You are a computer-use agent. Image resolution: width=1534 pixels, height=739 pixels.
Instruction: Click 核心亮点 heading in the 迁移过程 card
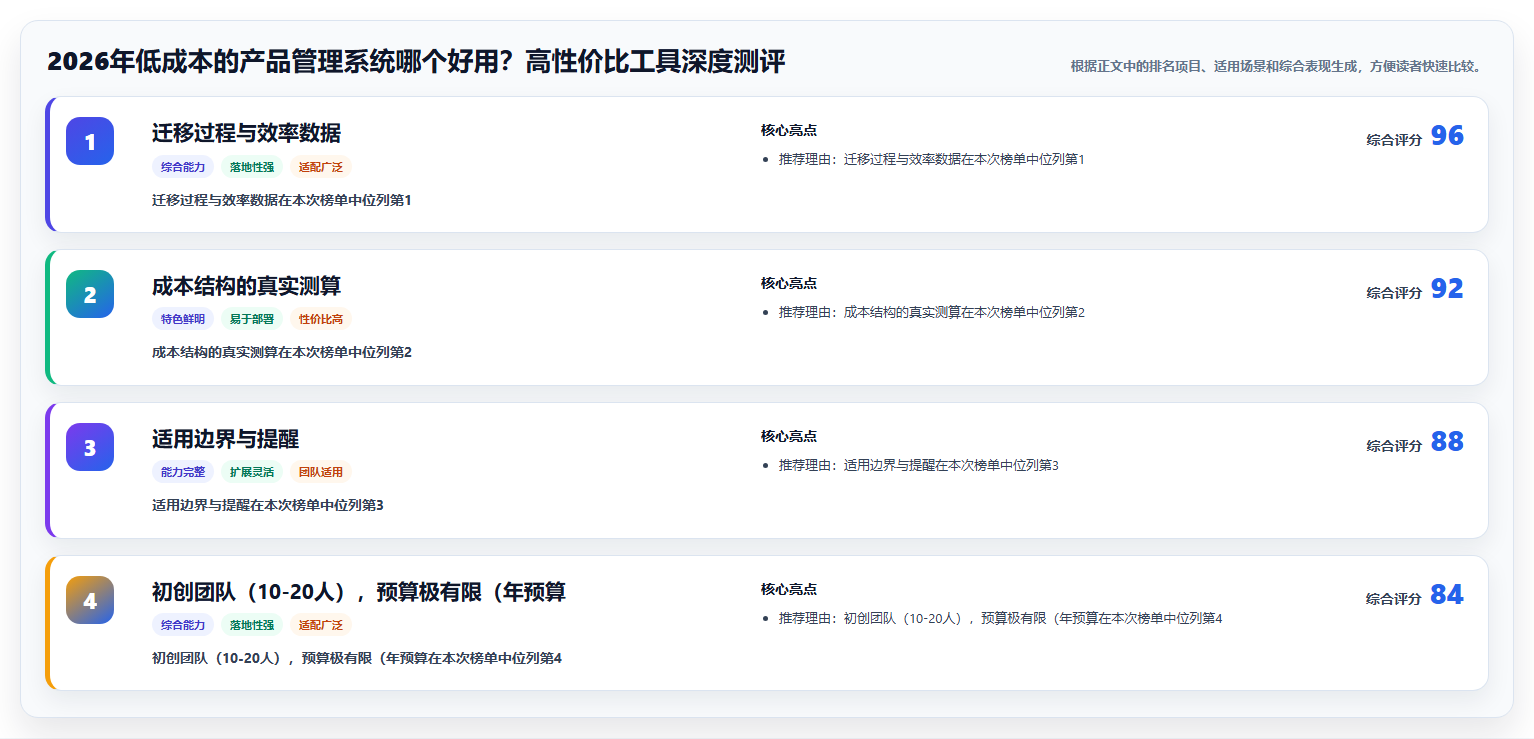pos(789,130)
